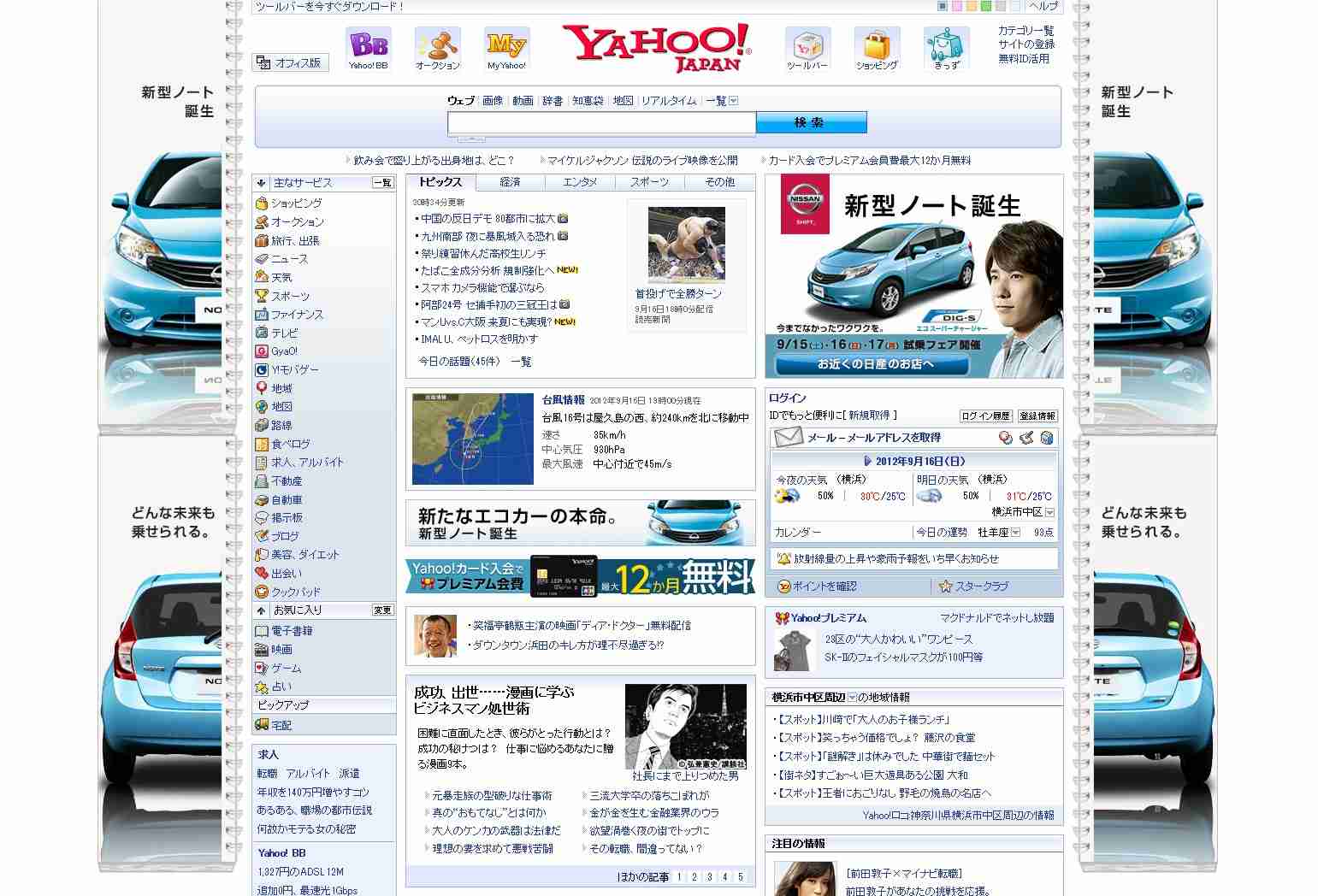1318x896 pixels.
Task: Click the クックパッド icon in sidebar
Action: tap(262, 592)
